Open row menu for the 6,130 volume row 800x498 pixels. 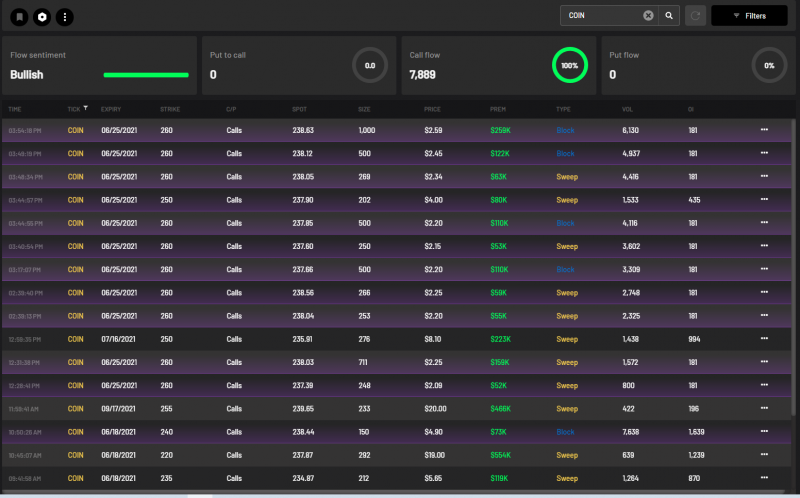point(764,130)
